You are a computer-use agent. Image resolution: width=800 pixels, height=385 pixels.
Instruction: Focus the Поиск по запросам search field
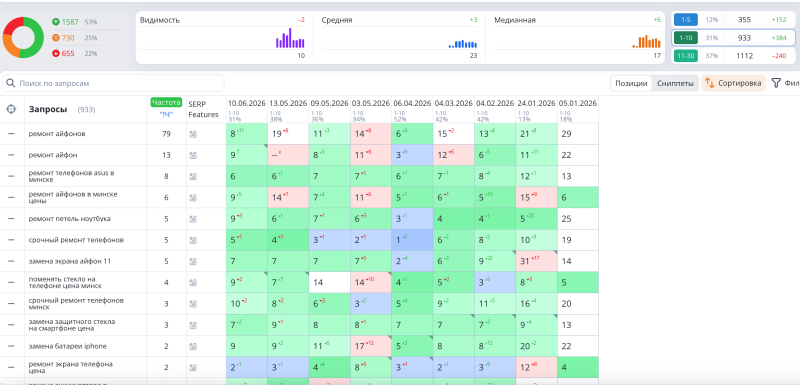tap(113, 83)
